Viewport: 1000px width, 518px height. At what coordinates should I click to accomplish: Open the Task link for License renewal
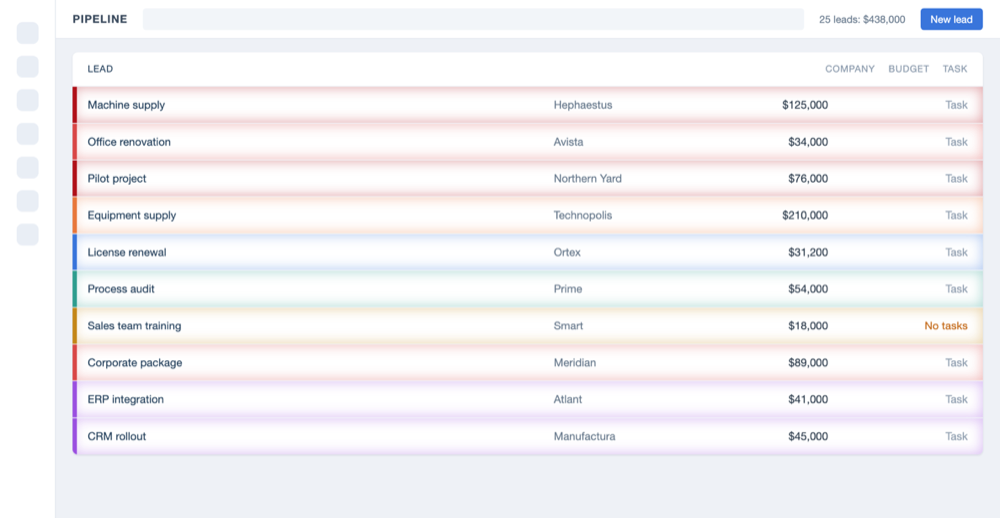(956, 252)
